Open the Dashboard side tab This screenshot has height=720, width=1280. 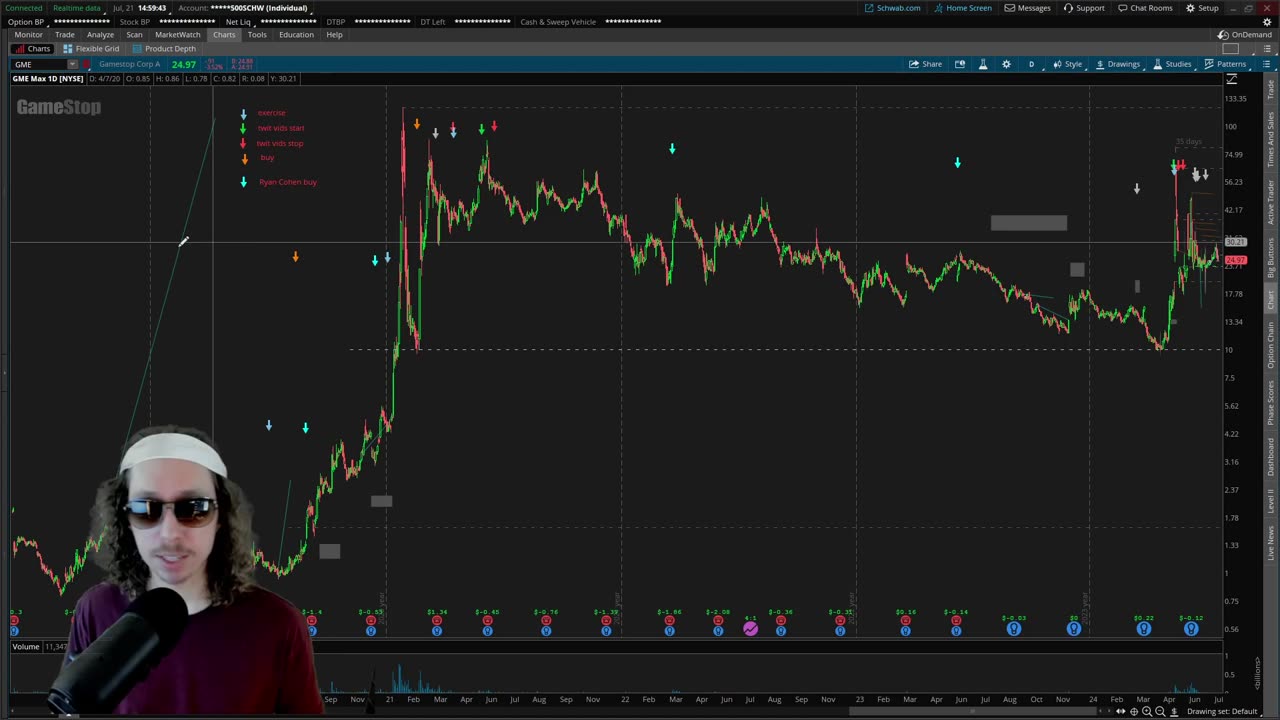coord(1271,455)
